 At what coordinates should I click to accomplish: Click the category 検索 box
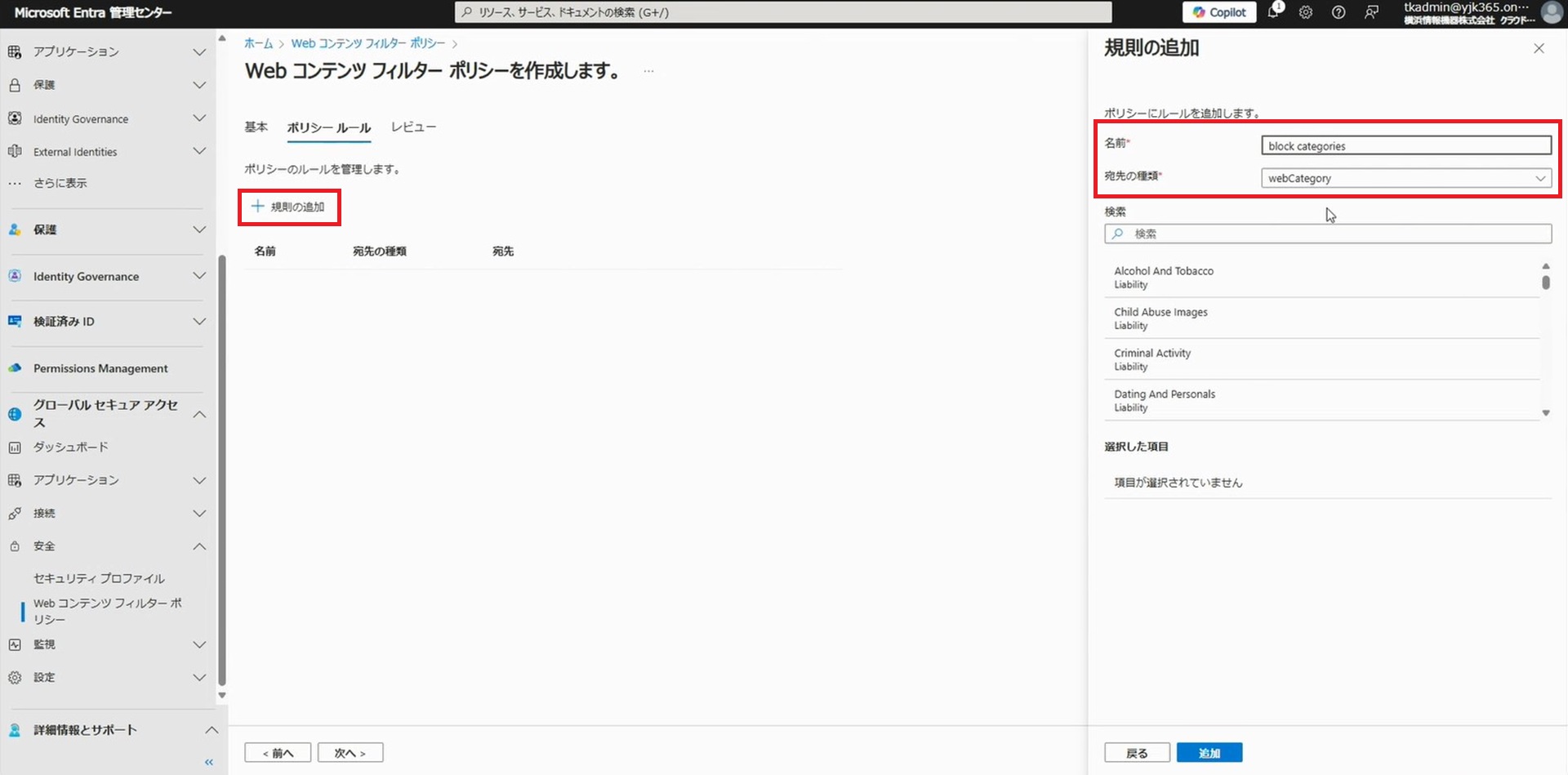(x=1328, y=234)
